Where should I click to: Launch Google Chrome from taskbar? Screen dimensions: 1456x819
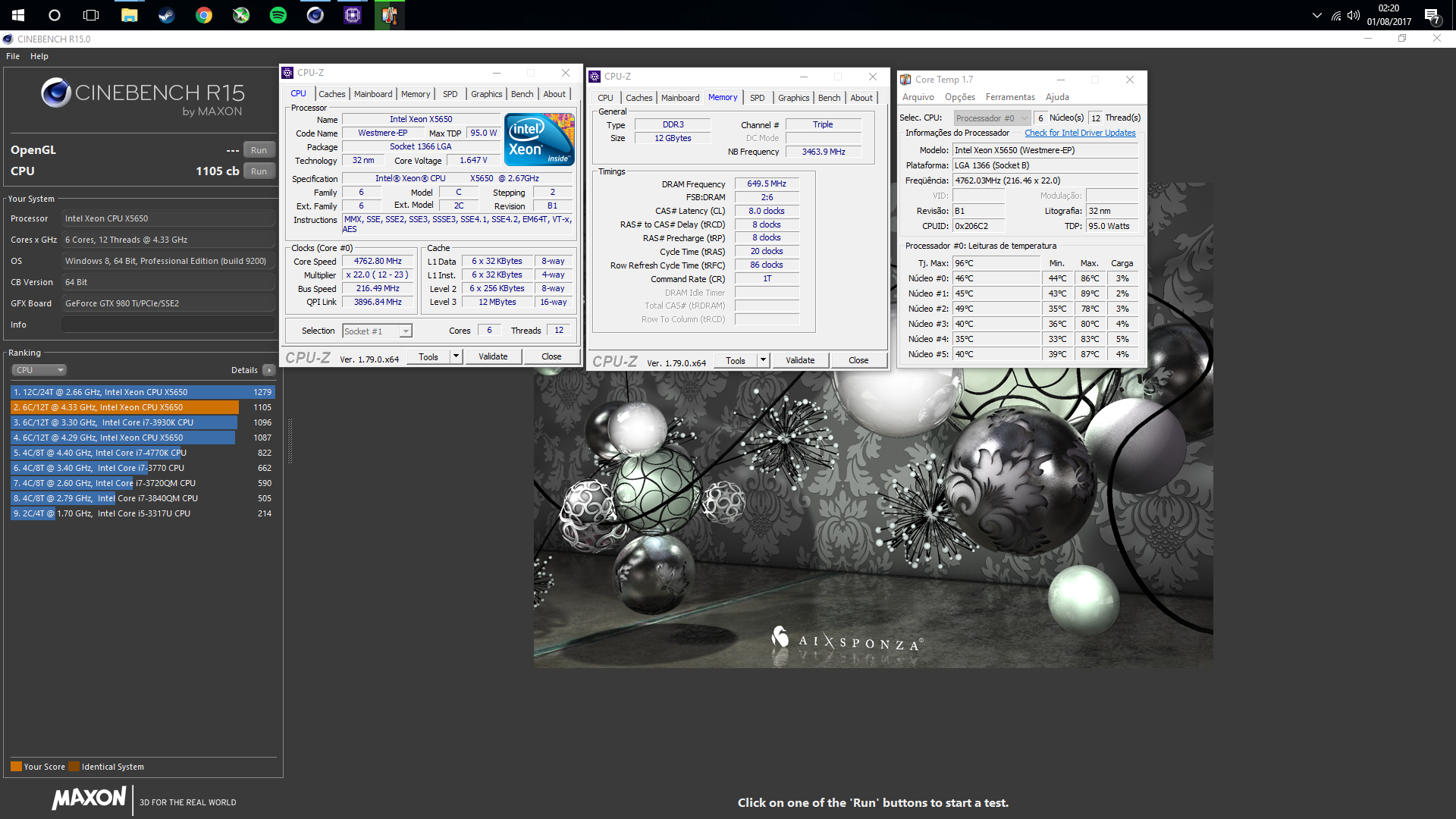[x=204, y=14]
